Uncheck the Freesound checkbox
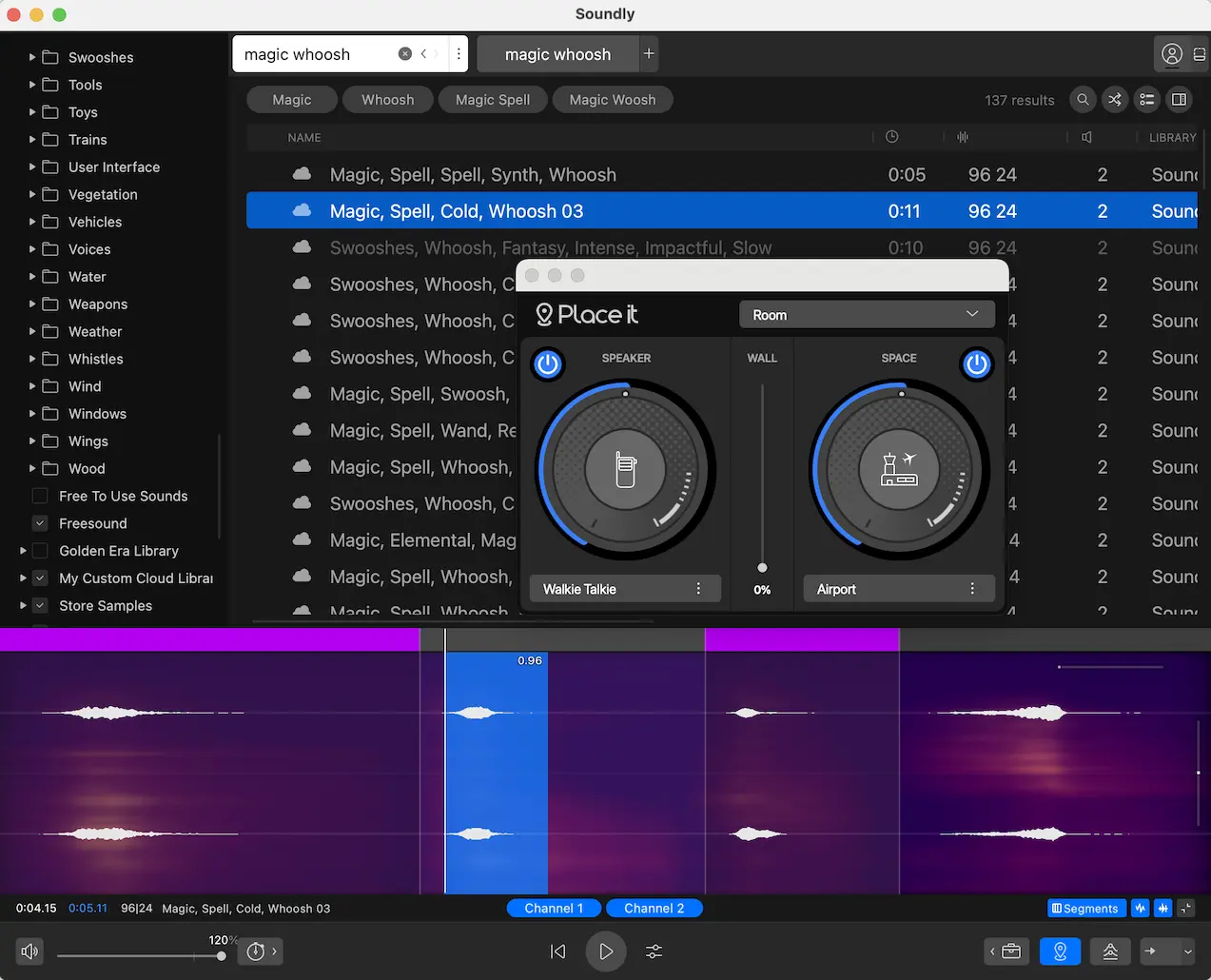1211x980 pixels. (40, 523)
